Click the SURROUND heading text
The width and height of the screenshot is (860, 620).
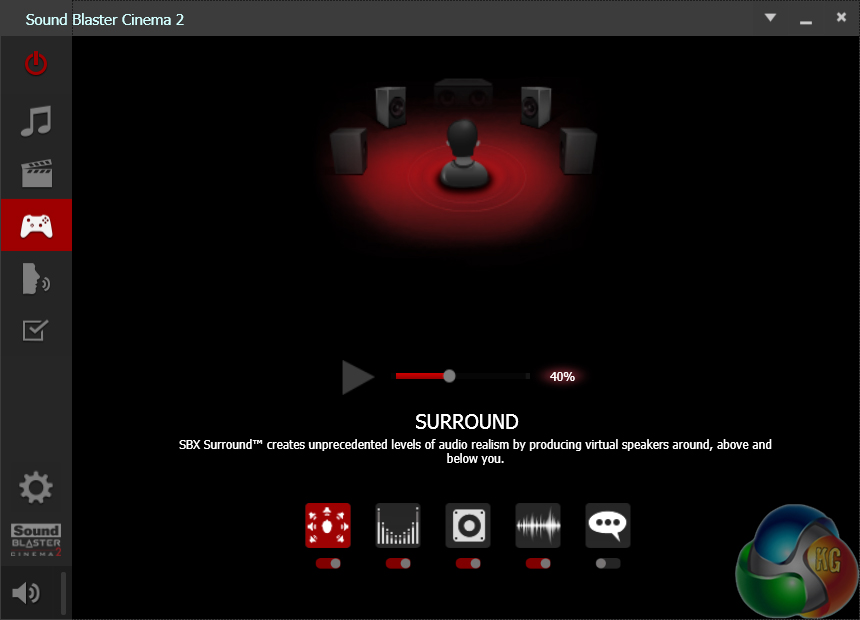[467, 421]
